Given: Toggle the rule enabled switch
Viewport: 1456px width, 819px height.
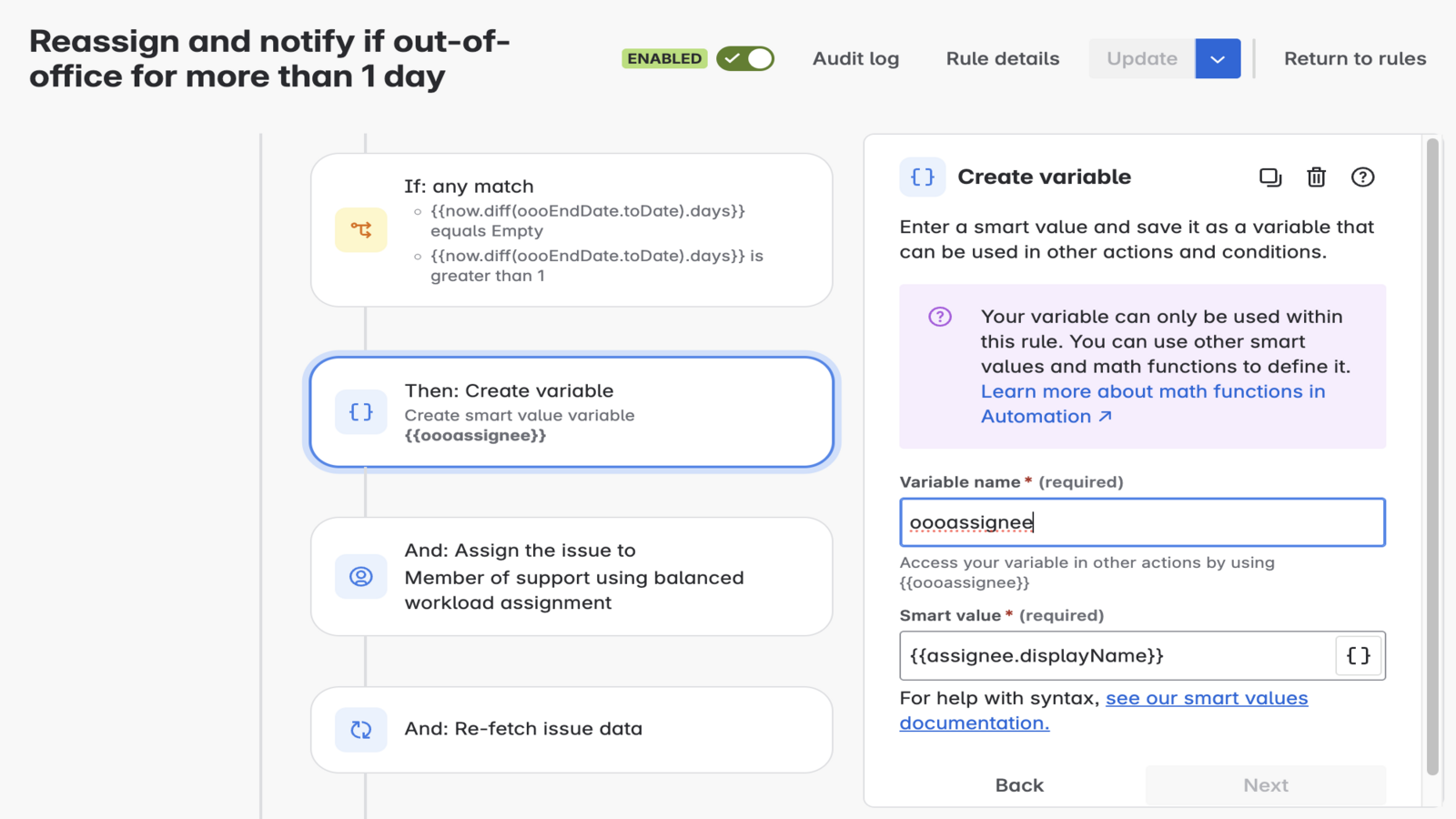Looking at the screenshot, I should [x=745, y=58].
